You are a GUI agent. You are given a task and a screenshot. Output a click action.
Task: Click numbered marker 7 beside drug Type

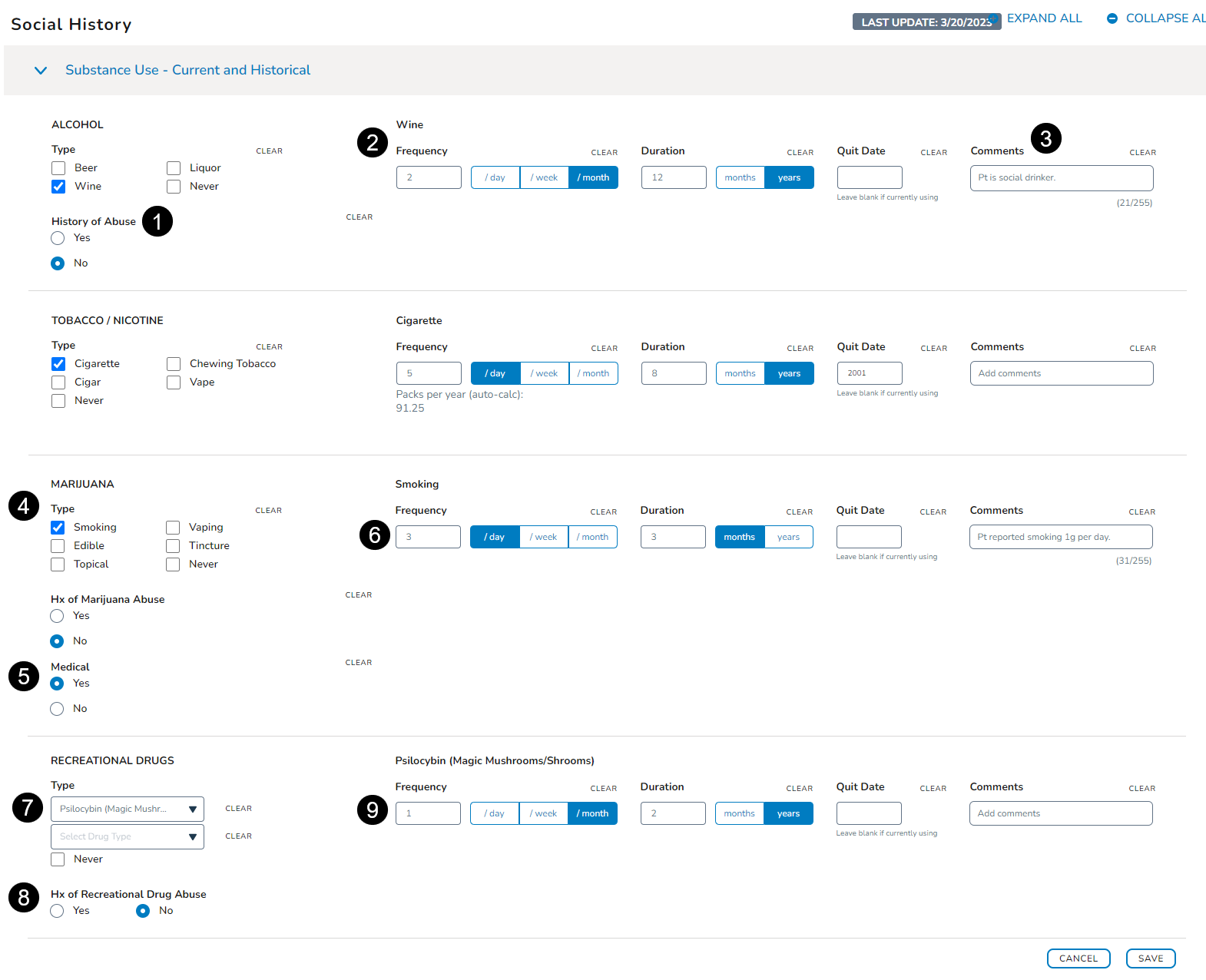(x=28, y=807)
